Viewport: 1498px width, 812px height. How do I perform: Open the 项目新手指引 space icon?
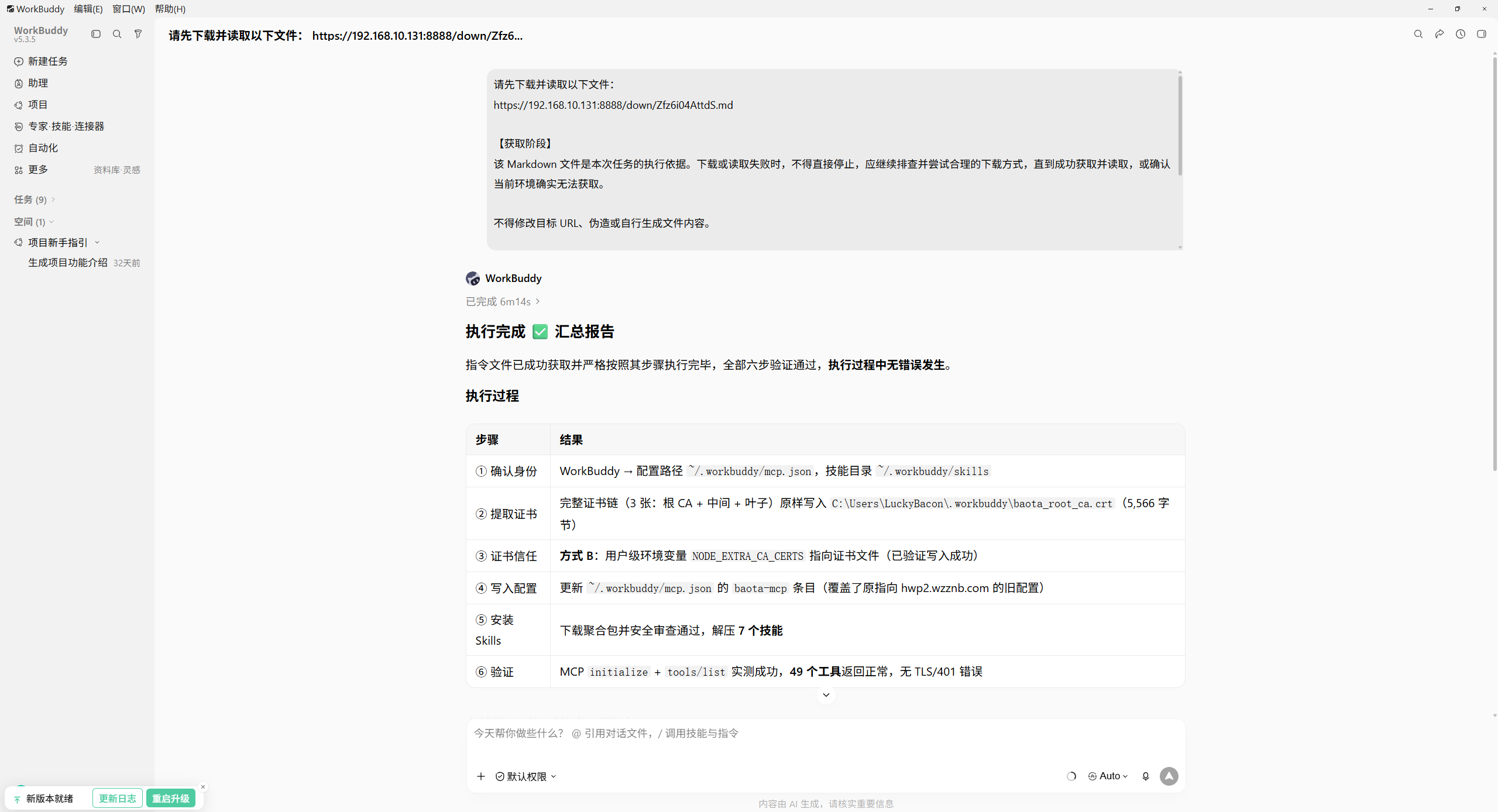pyautogui.click(x=19, y=242)
